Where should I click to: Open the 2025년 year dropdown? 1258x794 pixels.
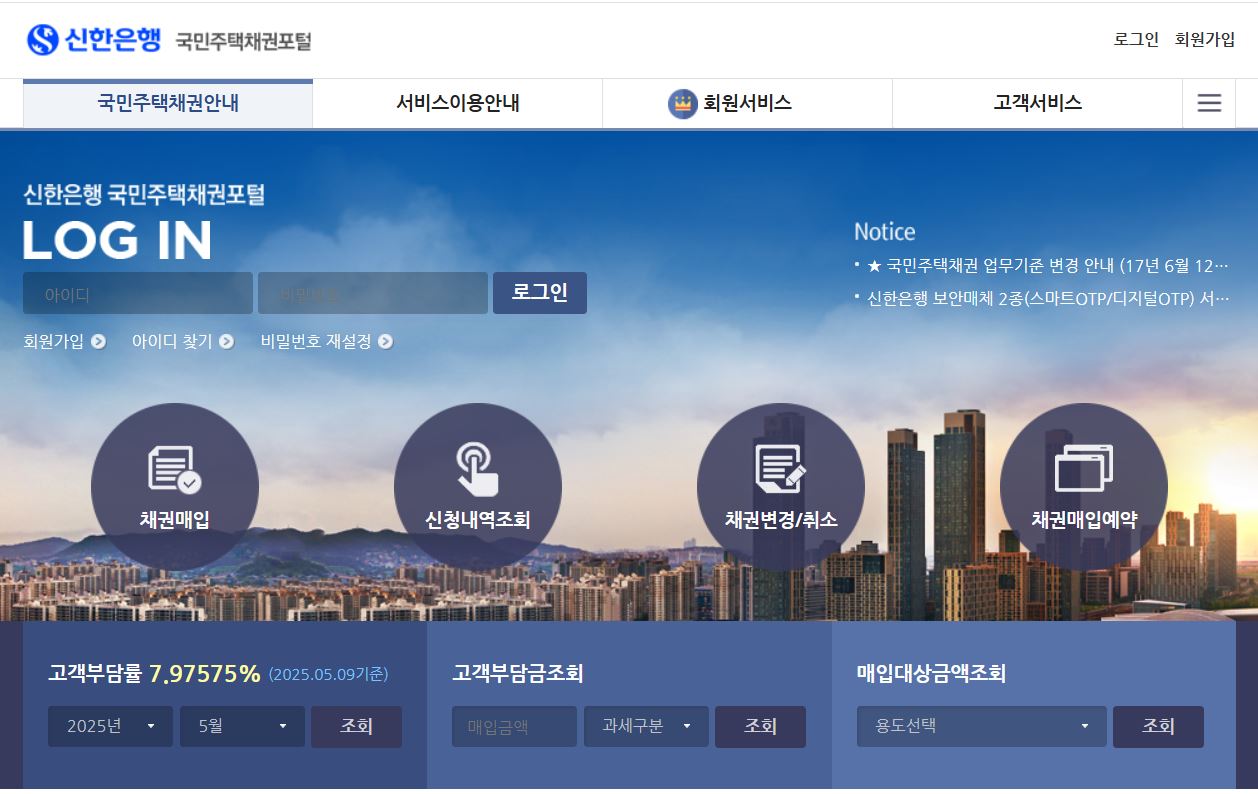(x=110, y=727)
